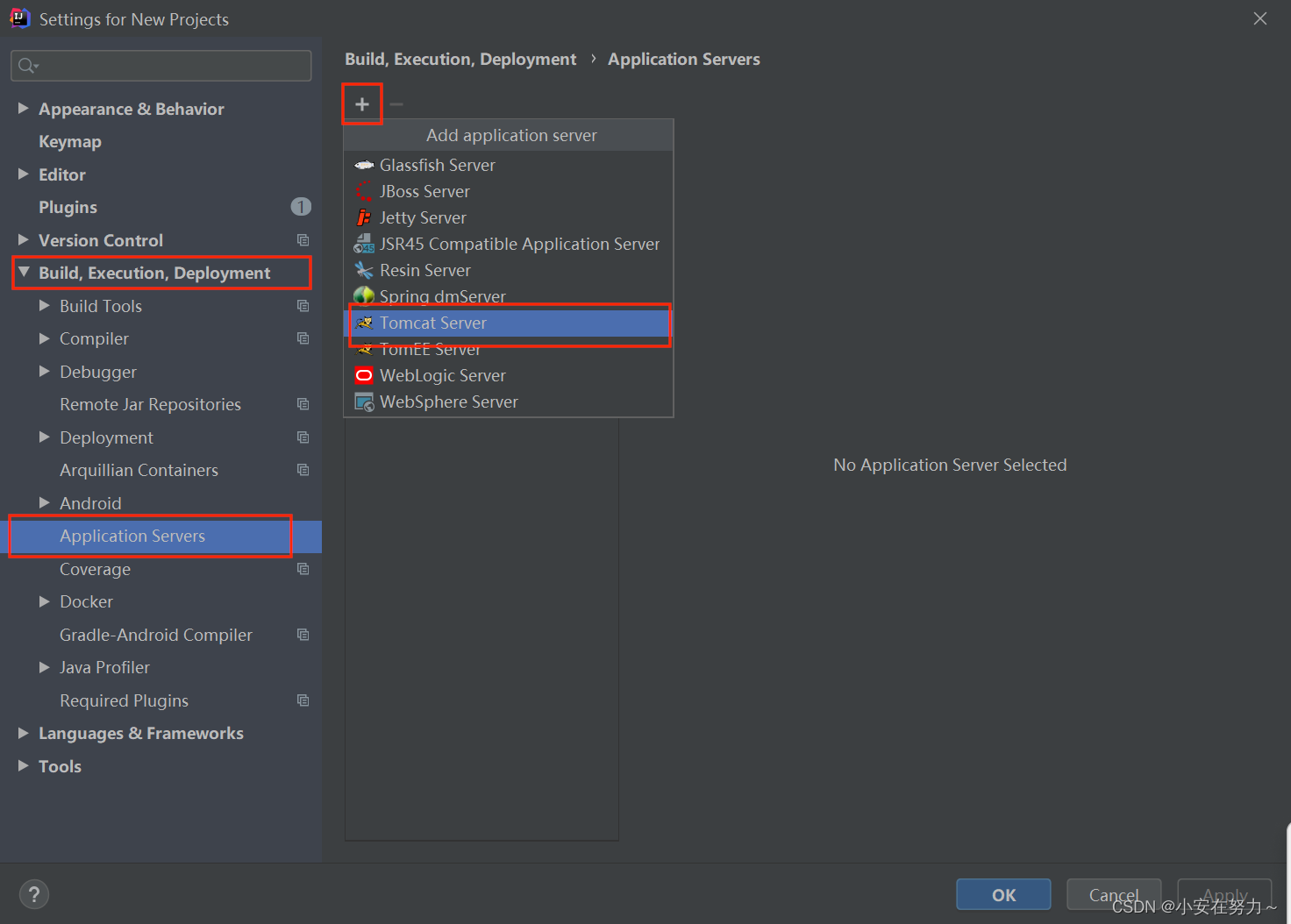The image size is (1291, 924).
Task: Open the Keymap settings page
Action: tap(70, 141)
